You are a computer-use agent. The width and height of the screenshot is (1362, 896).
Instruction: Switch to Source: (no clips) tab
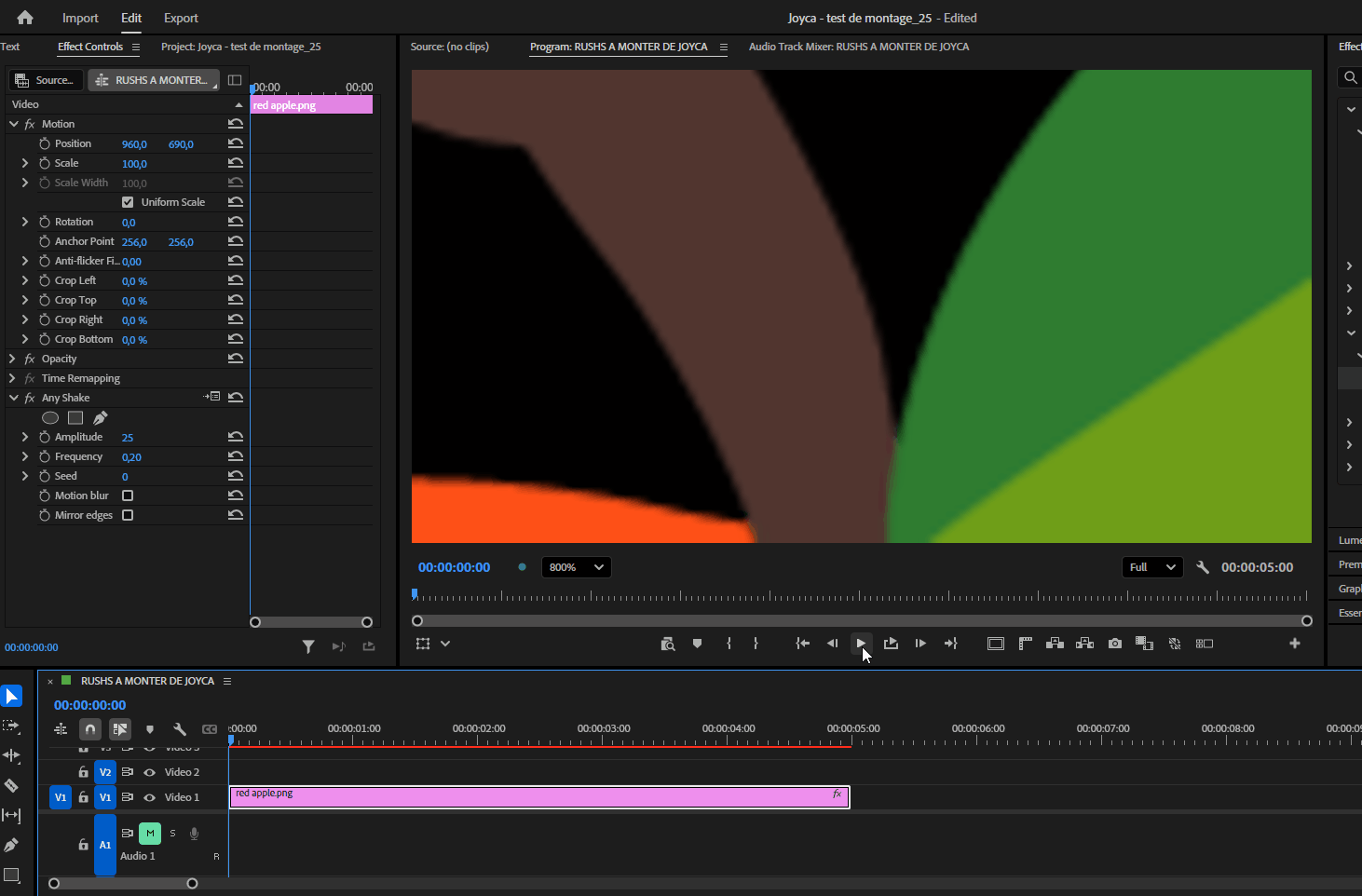click(449, 47)
